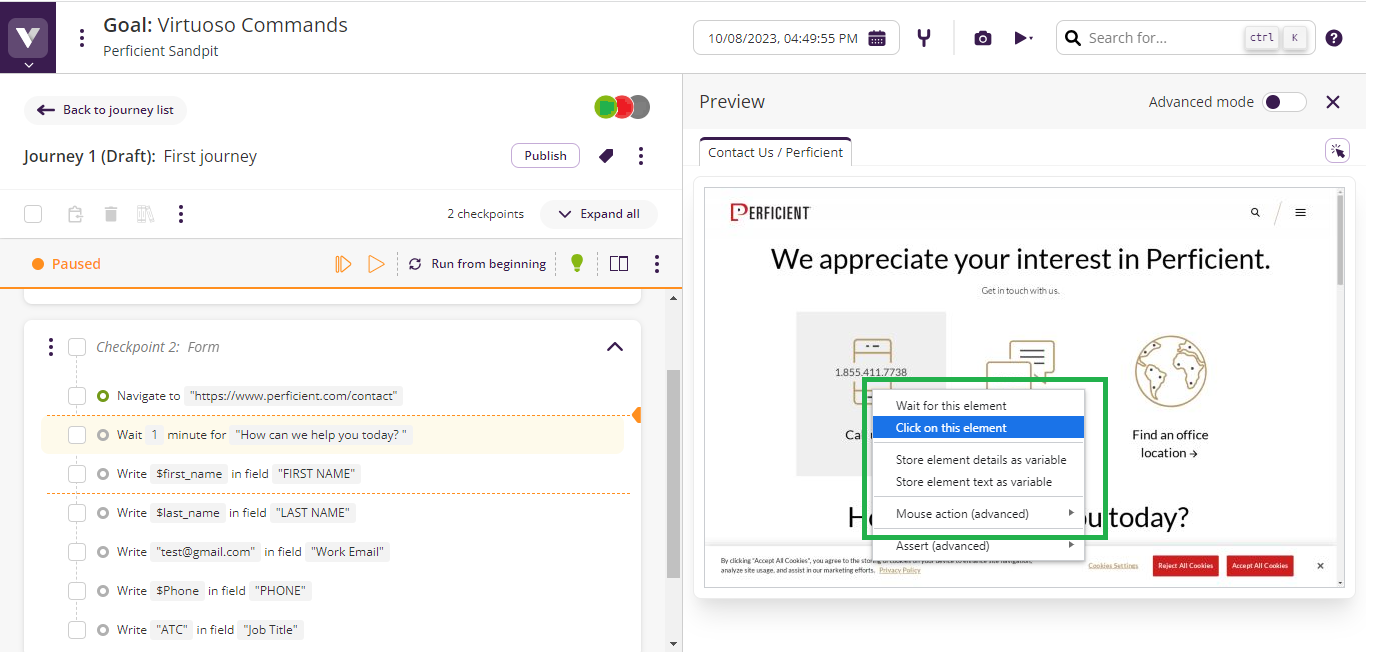The width and height of the screenshot is (1380, 656).
Task: Click the split panel layout icon
Action: 619,264
